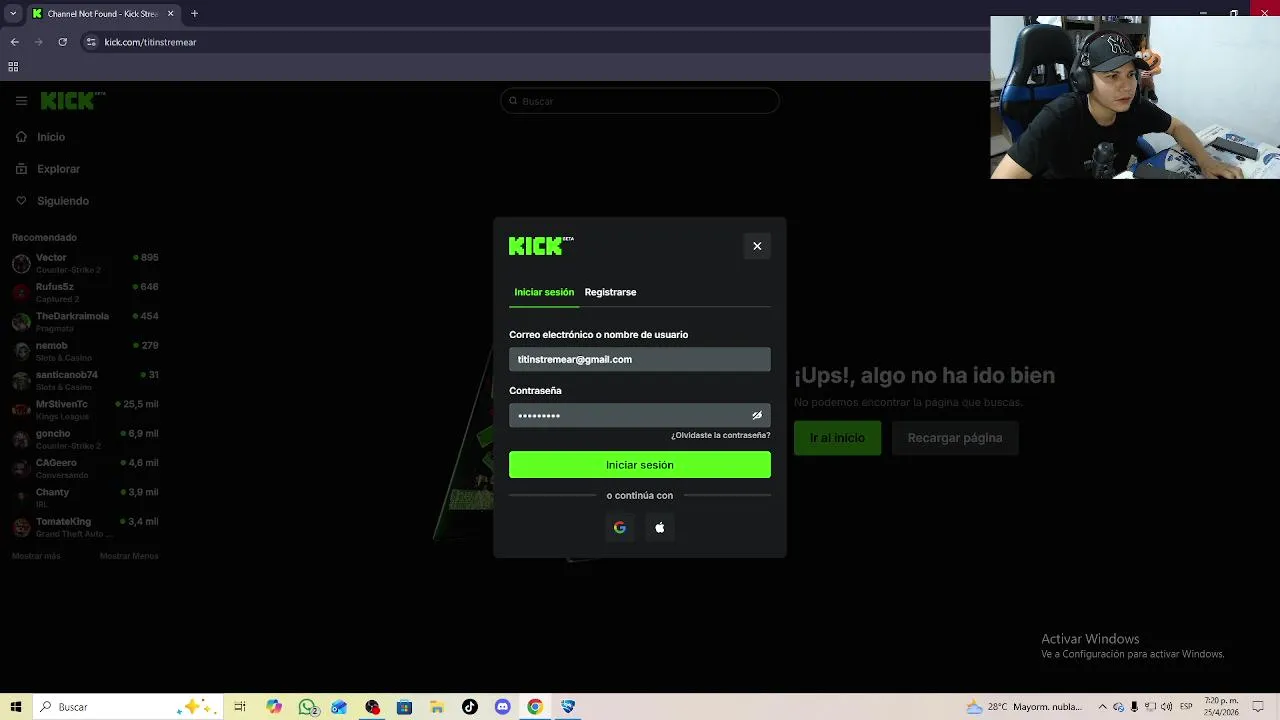
Task: Open weather widget showing 28°C
Action: (x=1024, y=707)
